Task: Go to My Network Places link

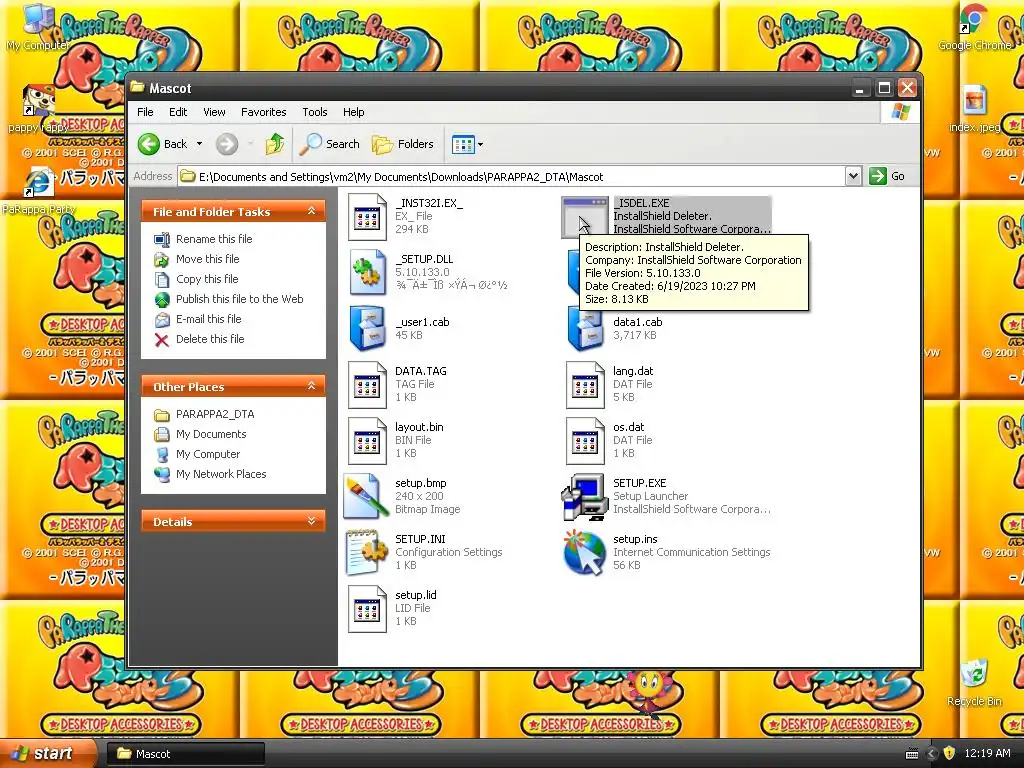Action: (x=221, y=474)
